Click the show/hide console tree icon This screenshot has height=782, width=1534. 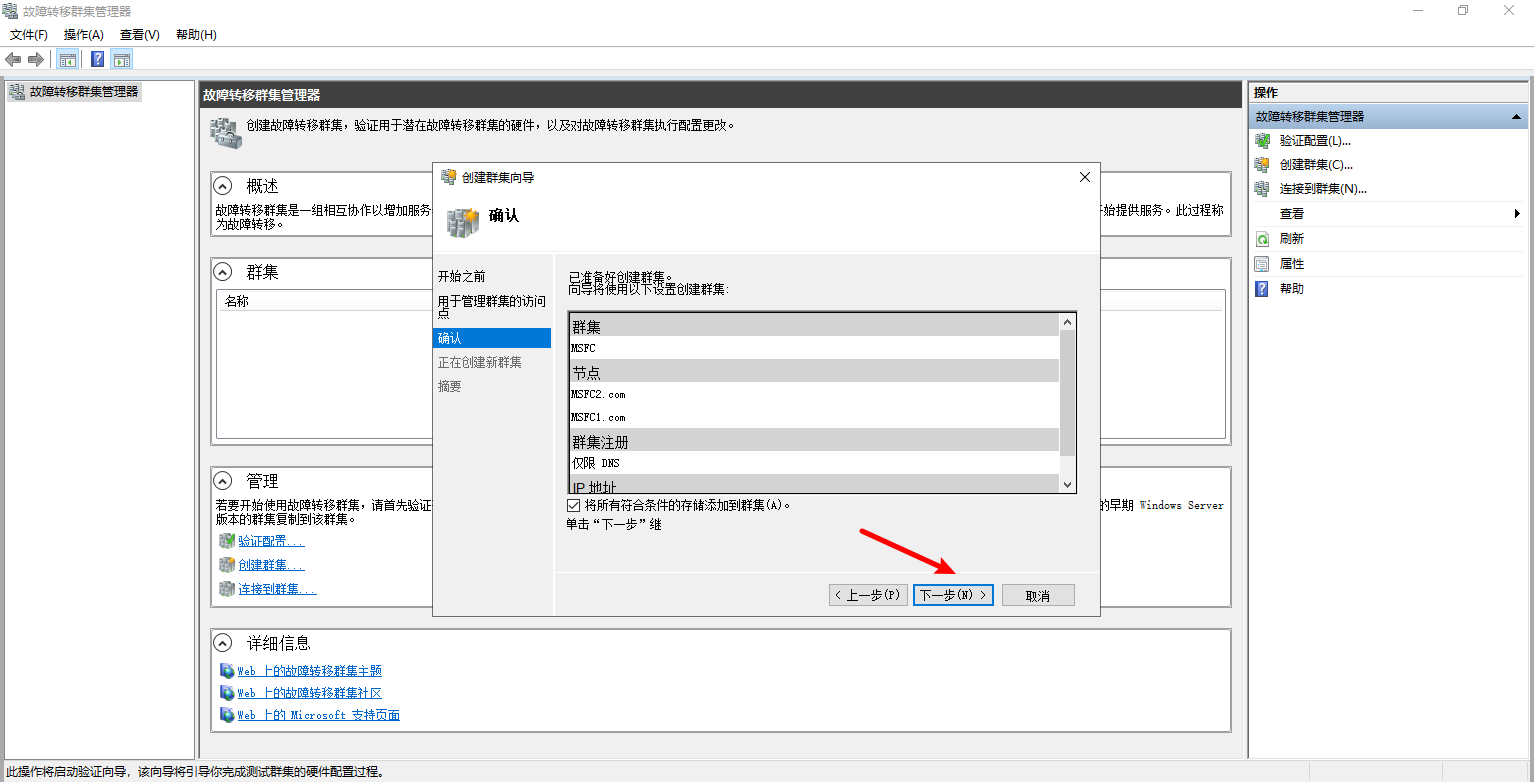[x=68, y=59]
